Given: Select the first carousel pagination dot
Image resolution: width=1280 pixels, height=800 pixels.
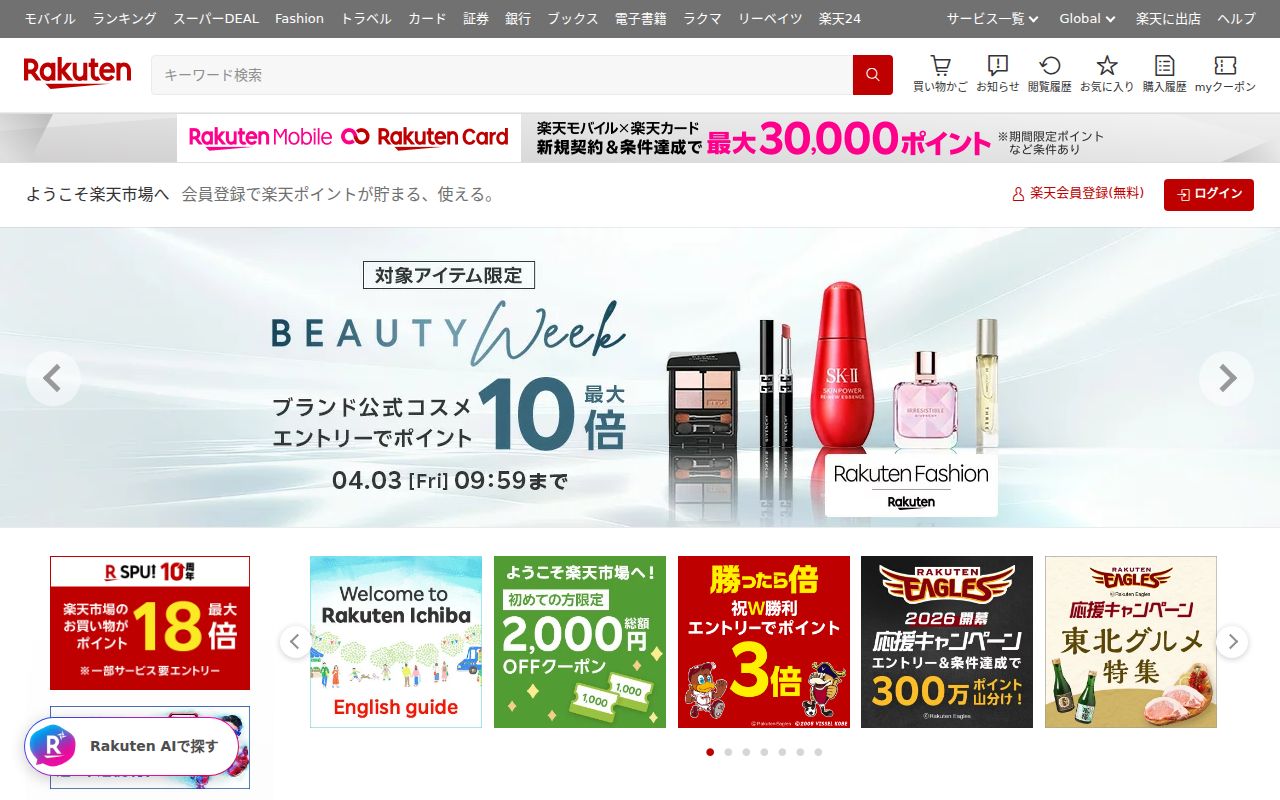Looking at the screenshot, I should point(710,752).
